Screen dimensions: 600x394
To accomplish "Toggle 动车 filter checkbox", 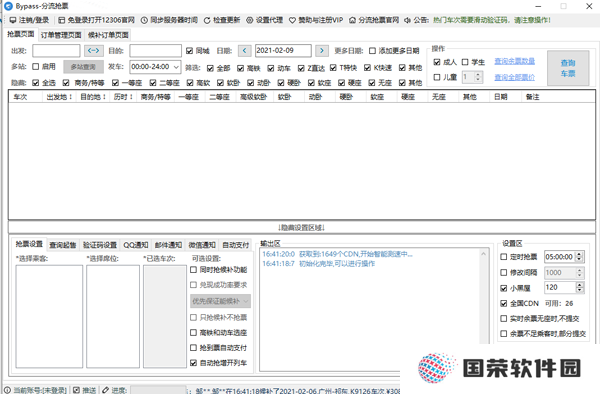I will (x=271, y=68).
